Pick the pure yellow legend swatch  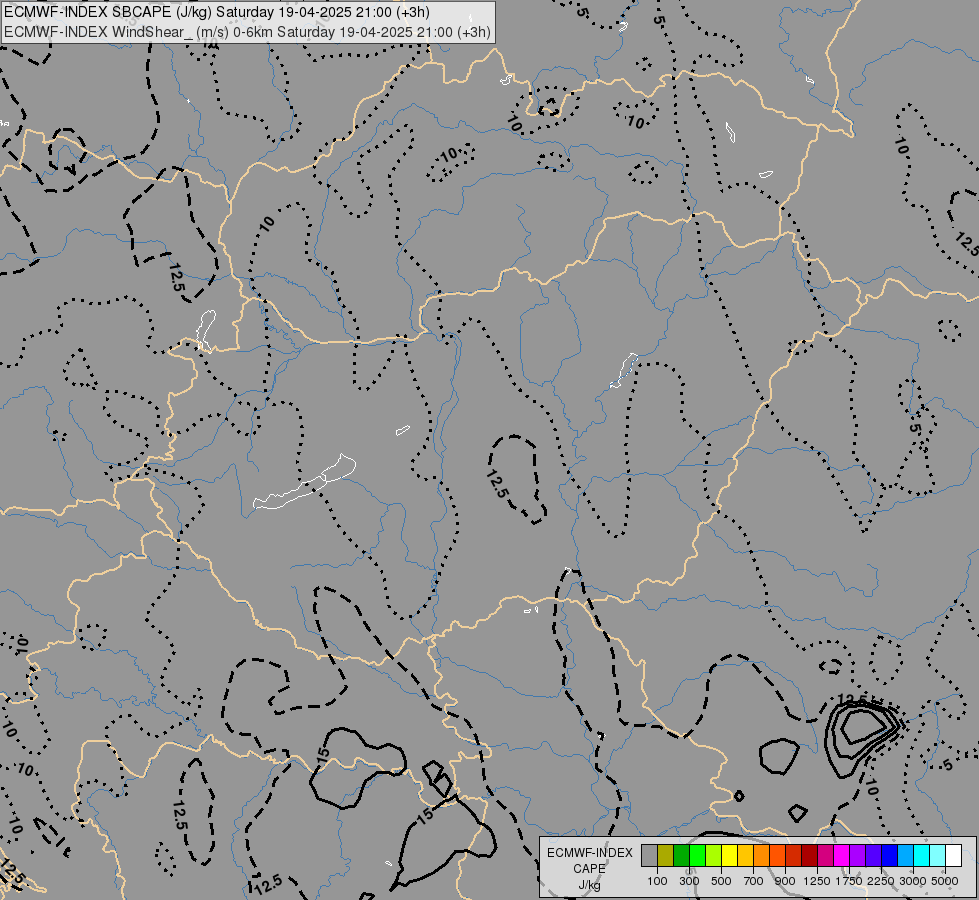730,855
